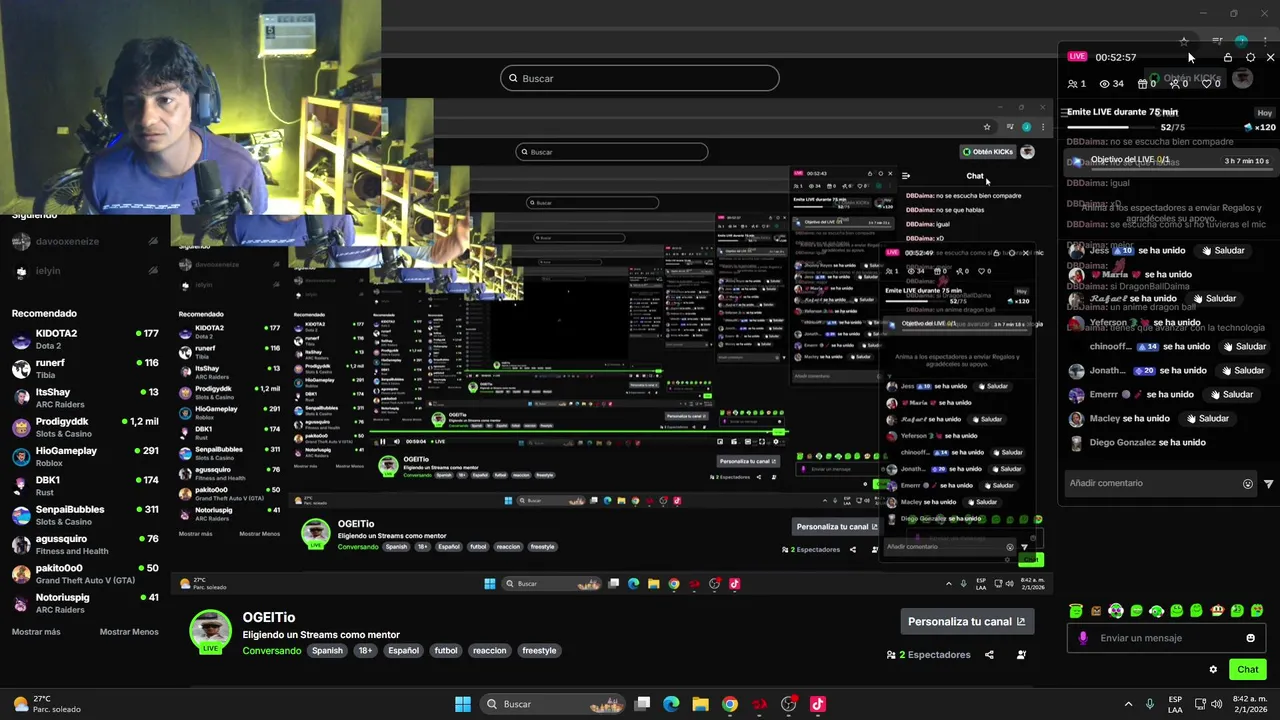Open KIDOTA2 recommended channel
The image size is (1280, 720).
tap(85, 339)
